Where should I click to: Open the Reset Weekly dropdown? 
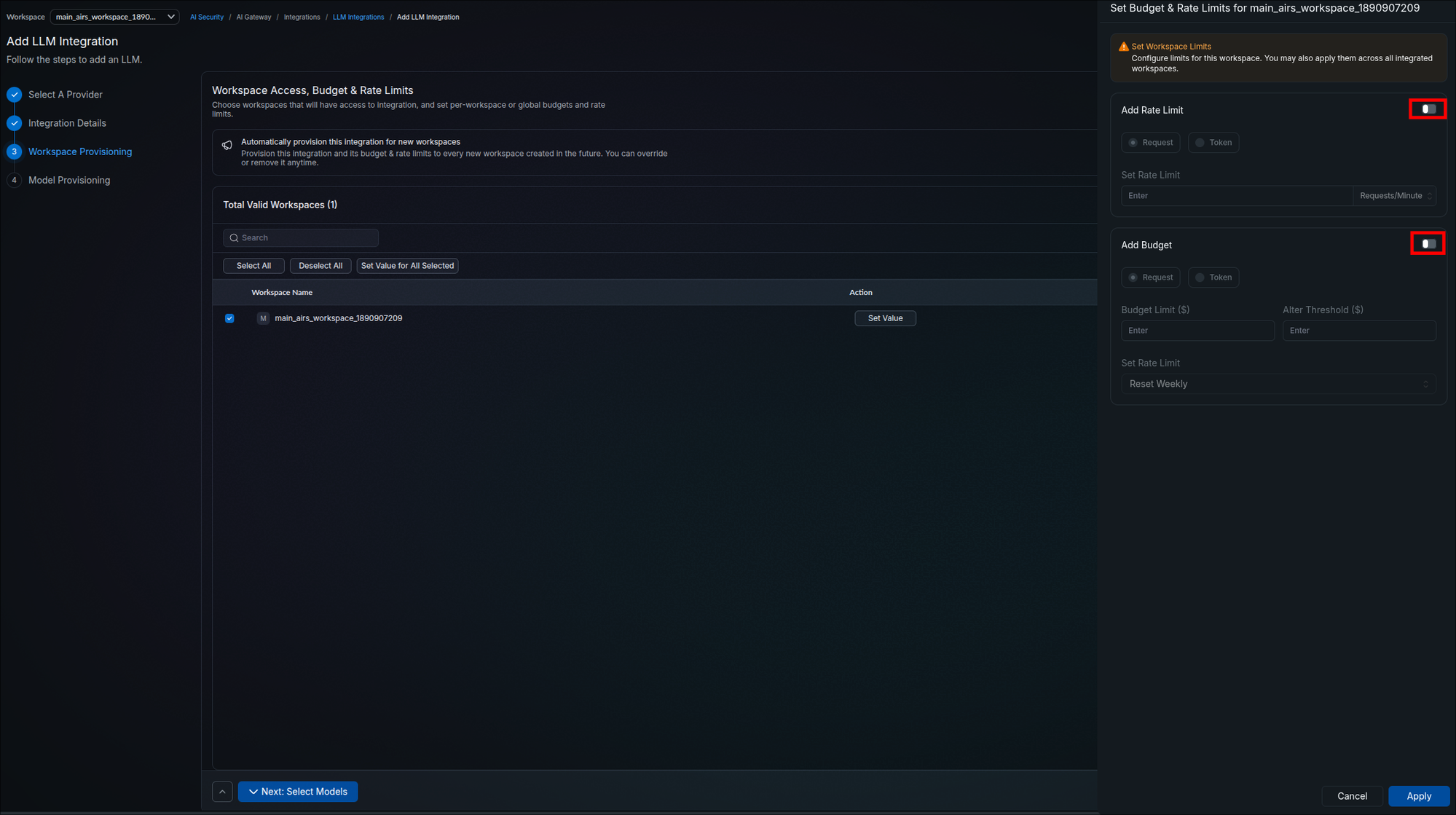[x=1278, y=384]
